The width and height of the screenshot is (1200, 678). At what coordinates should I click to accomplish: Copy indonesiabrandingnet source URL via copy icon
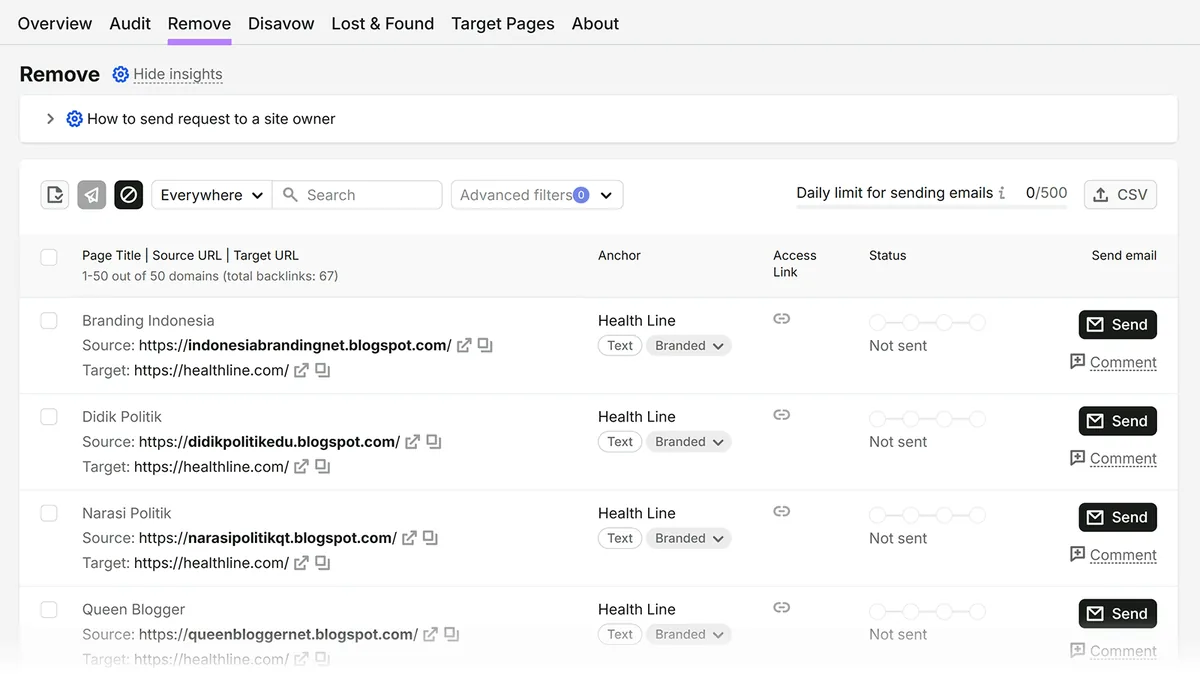click(x=485, y=345)
